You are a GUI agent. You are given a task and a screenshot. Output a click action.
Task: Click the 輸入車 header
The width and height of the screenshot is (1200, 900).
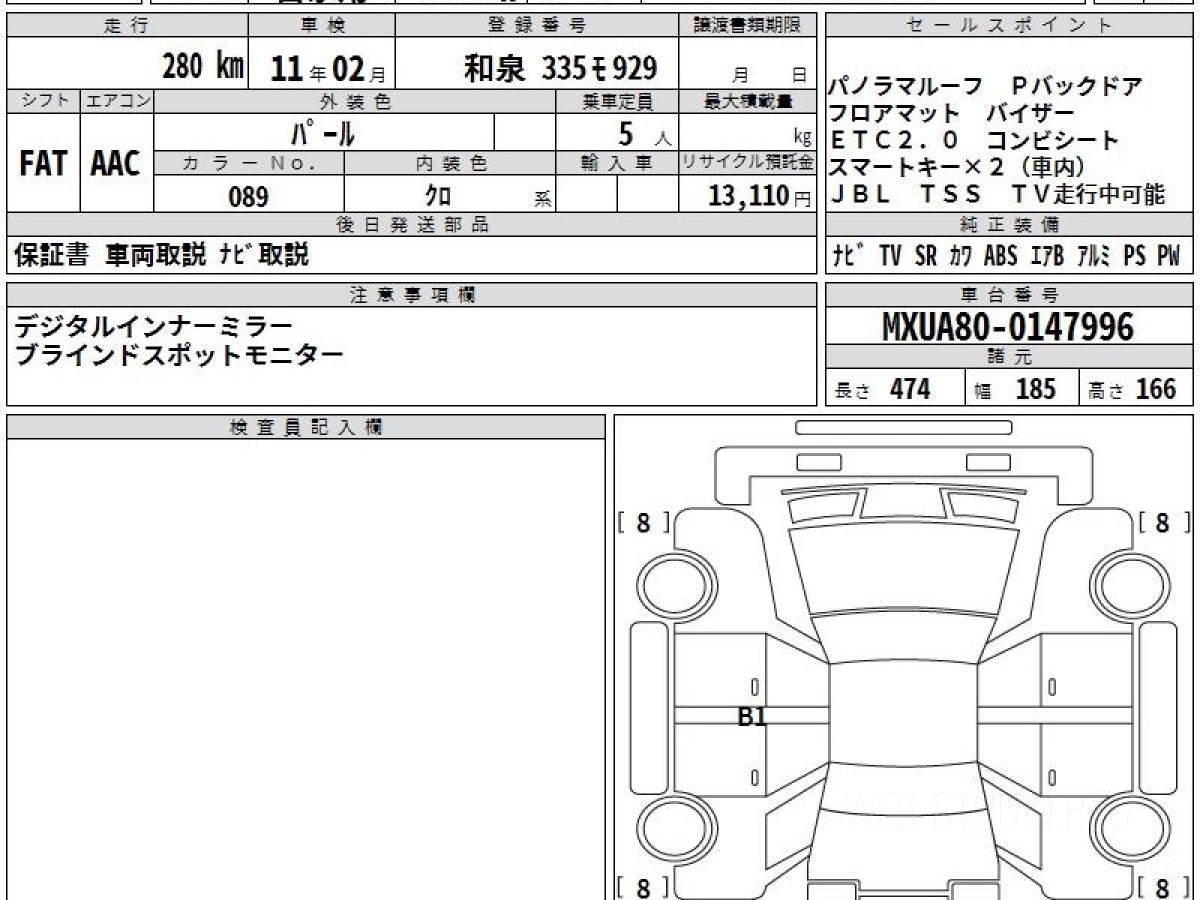[x=617, y=163]
